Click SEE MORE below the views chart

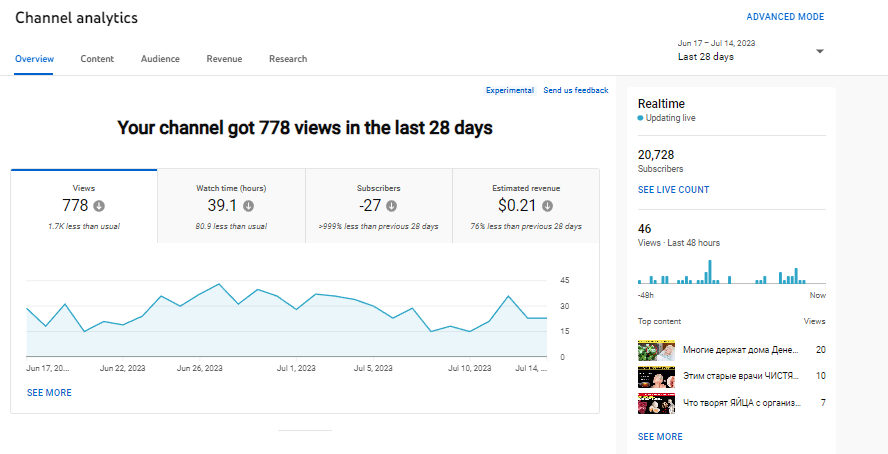tap(49, 393)
